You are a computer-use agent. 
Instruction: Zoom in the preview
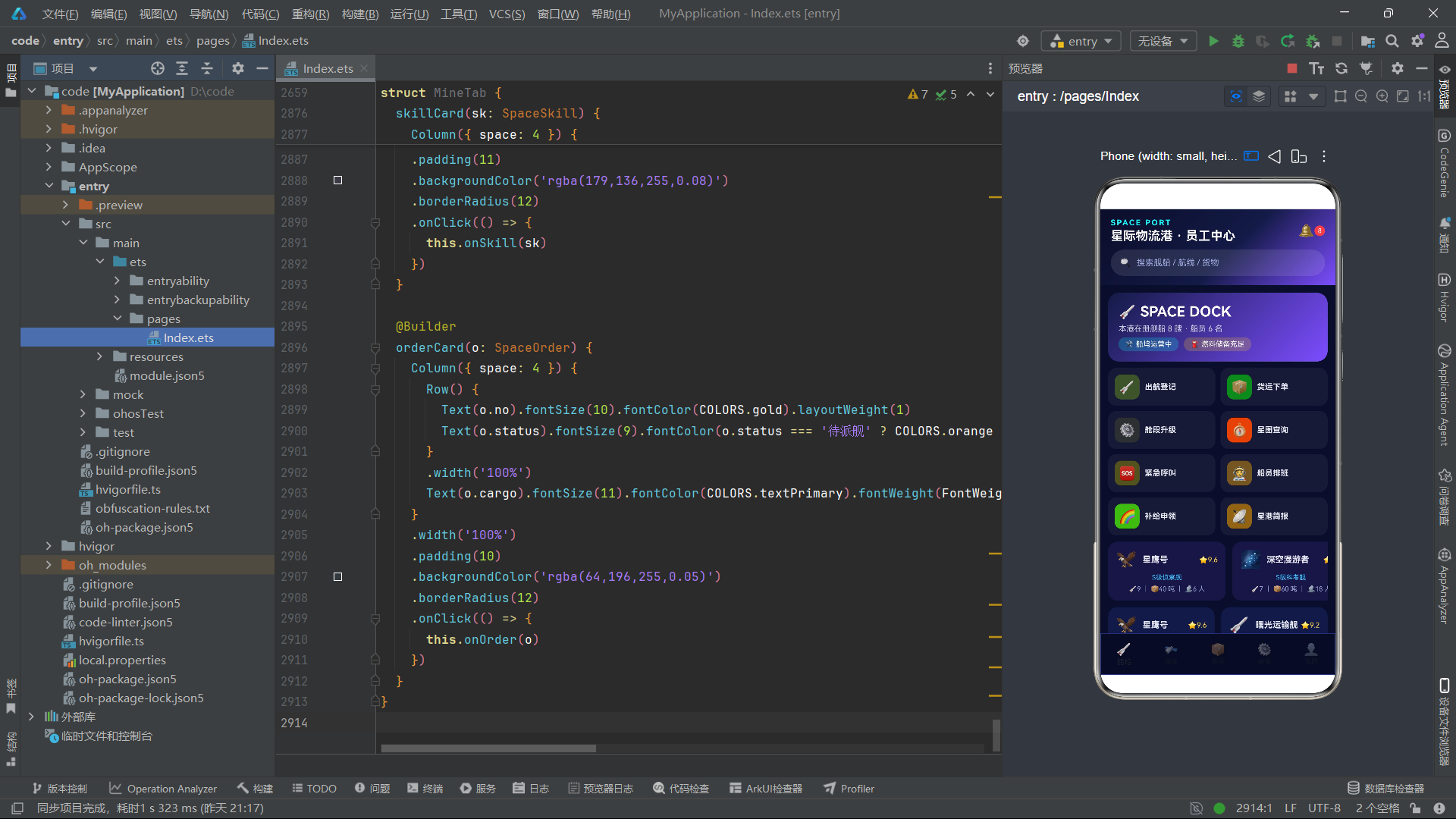coord(1382,96)
